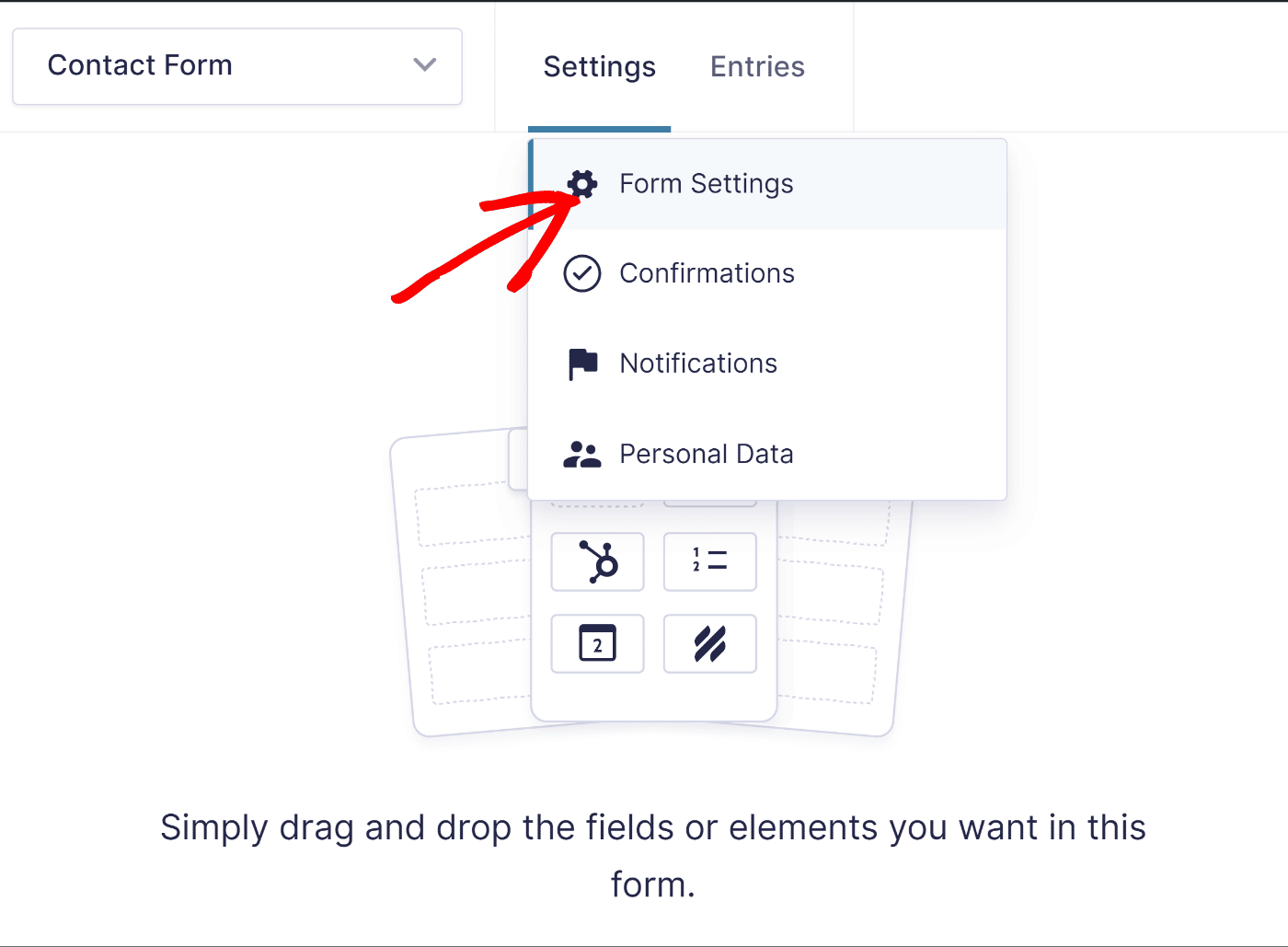The image size is (1288, 947).
Task: Click the HubSpot integration icon
Action: point(597,561)
